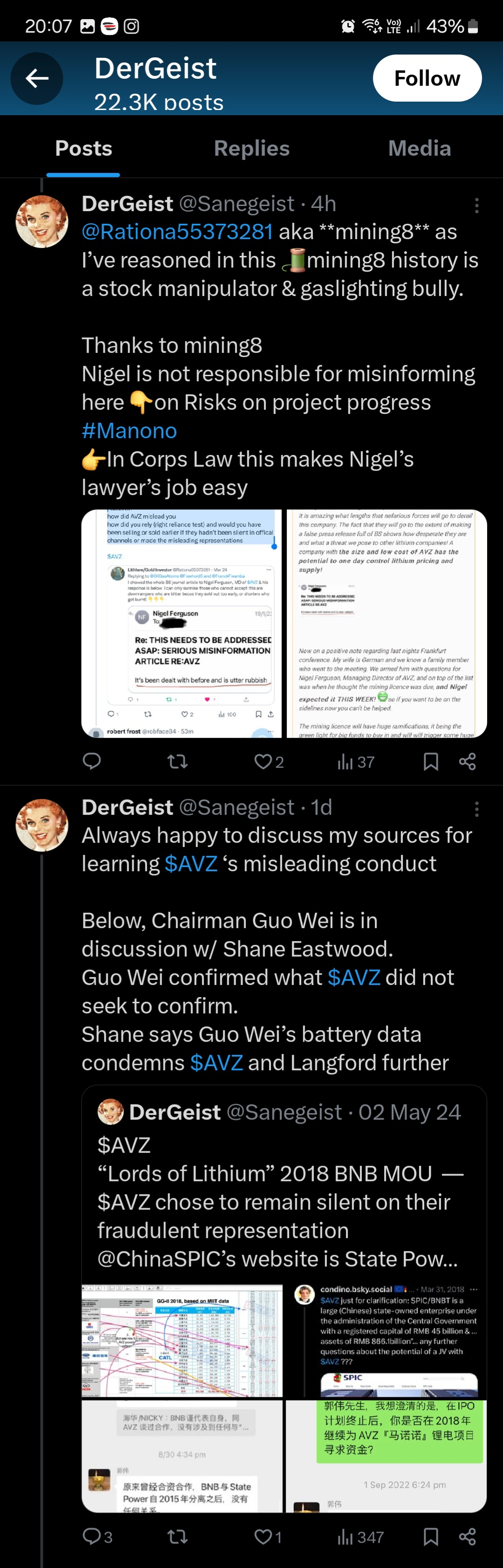Open more options on the 4h post
503x1568 pixels.
tap(476, 205)
